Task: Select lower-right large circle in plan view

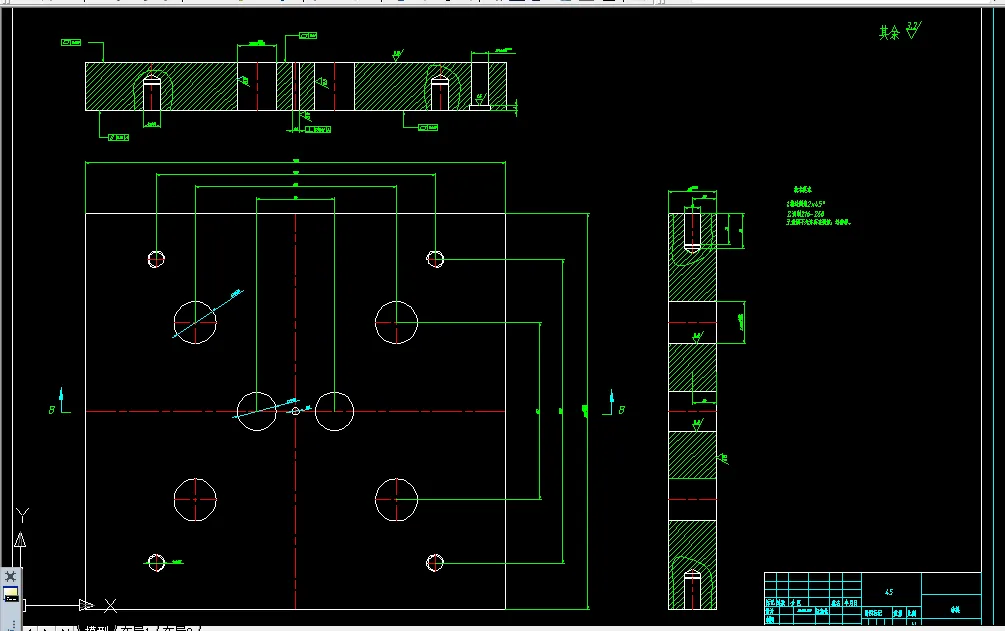Action: [396, 500]
